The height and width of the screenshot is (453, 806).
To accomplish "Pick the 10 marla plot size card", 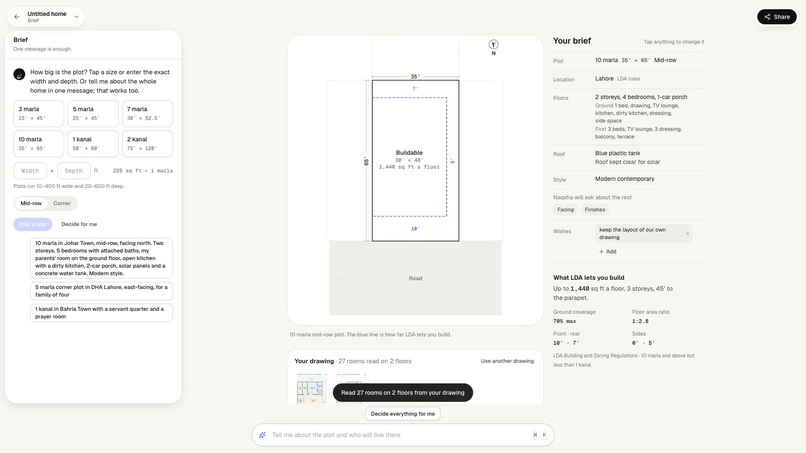I will (39, 143).
